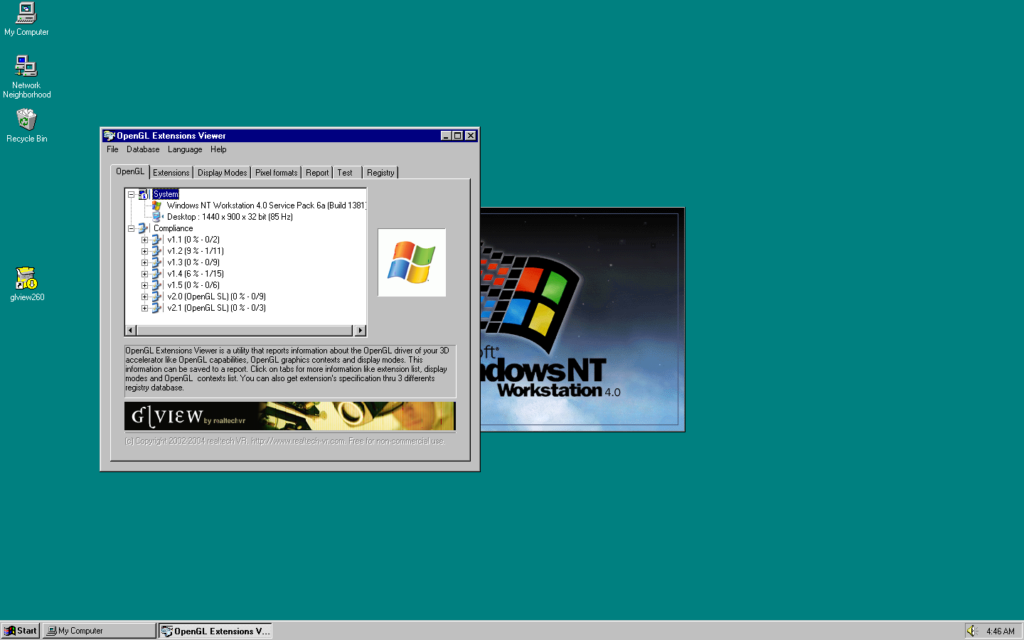Click the Desktop display monitor icon in tree
The image size is (1024, 640).
(x=157, y=216)
